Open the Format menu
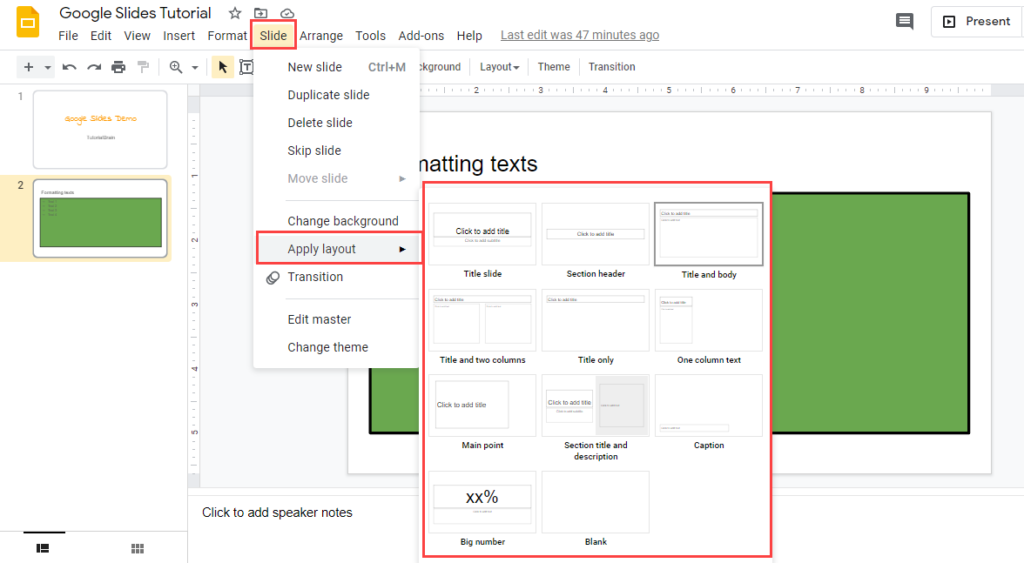The image size is (1024, 563). [227, 36]
